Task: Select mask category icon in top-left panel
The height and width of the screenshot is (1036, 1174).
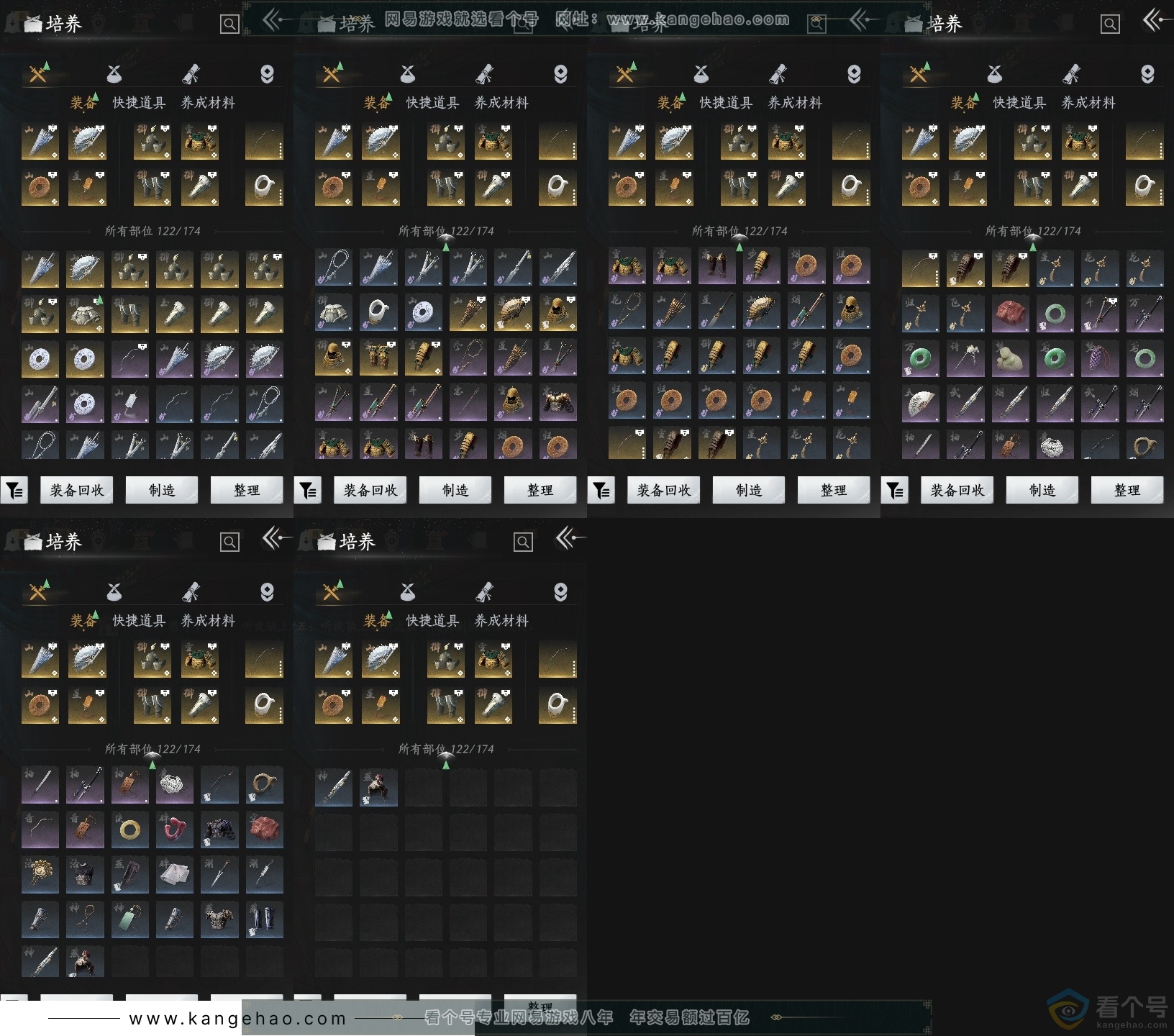Action: point(267,74)
